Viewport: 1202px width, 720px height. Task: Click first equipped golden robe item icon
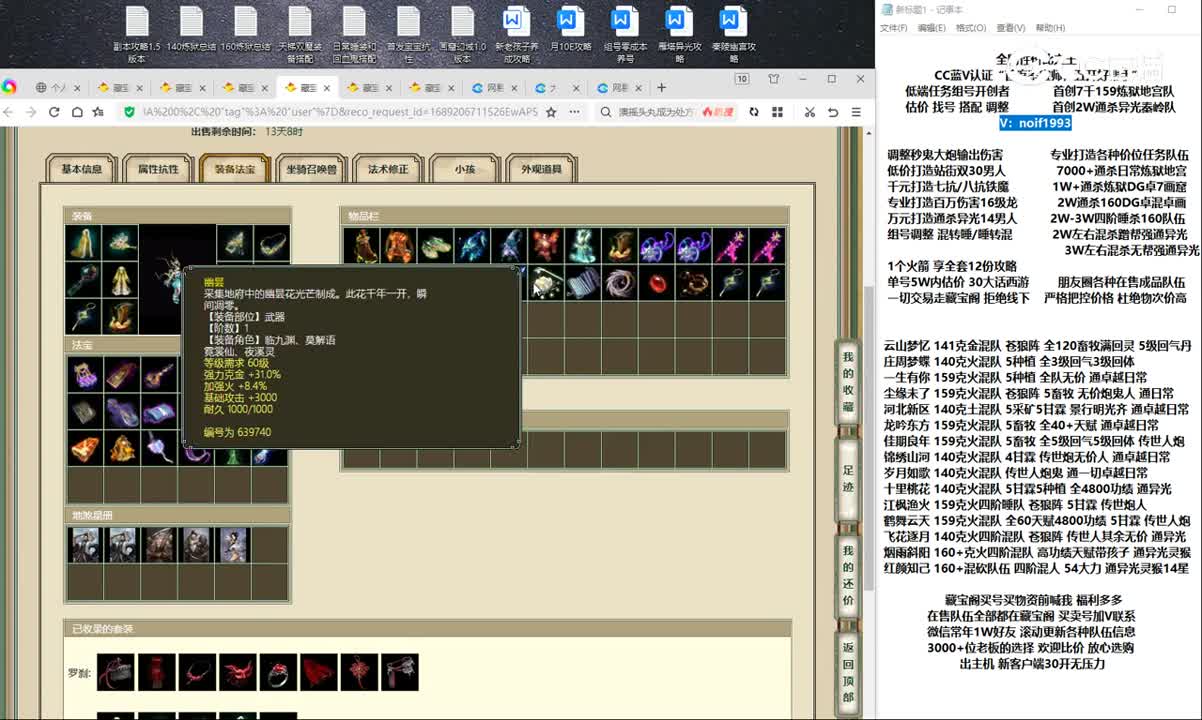85,244
